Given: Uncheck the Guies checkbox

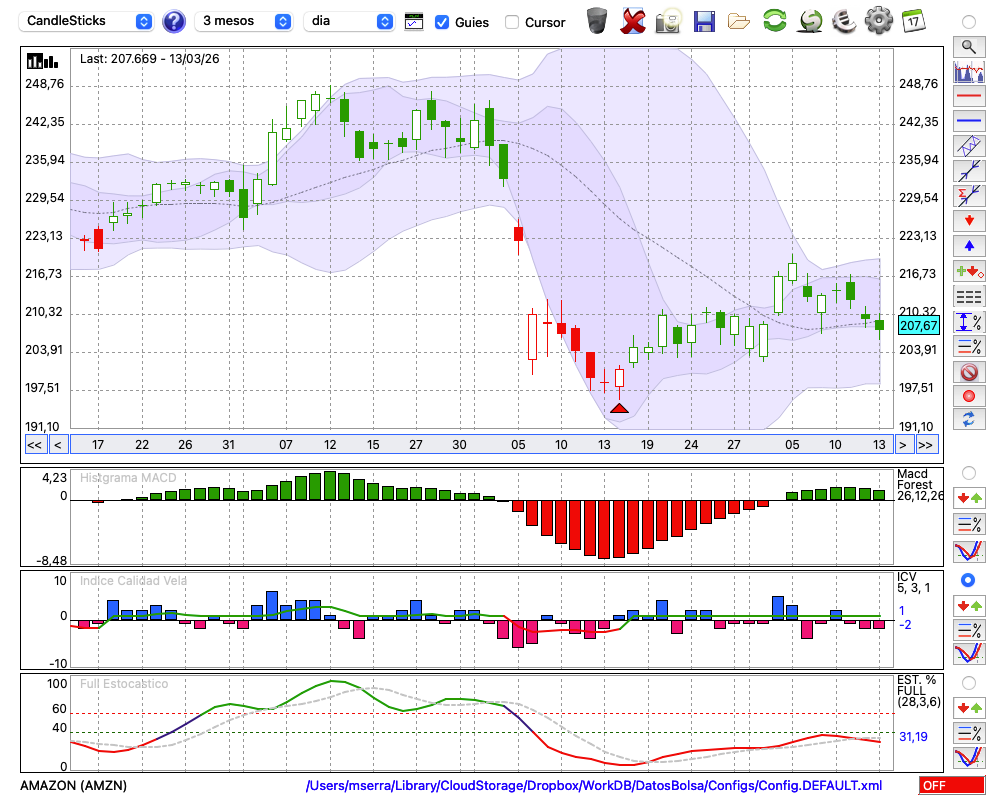Looking at the screenshot, I should tap(442, 22).
